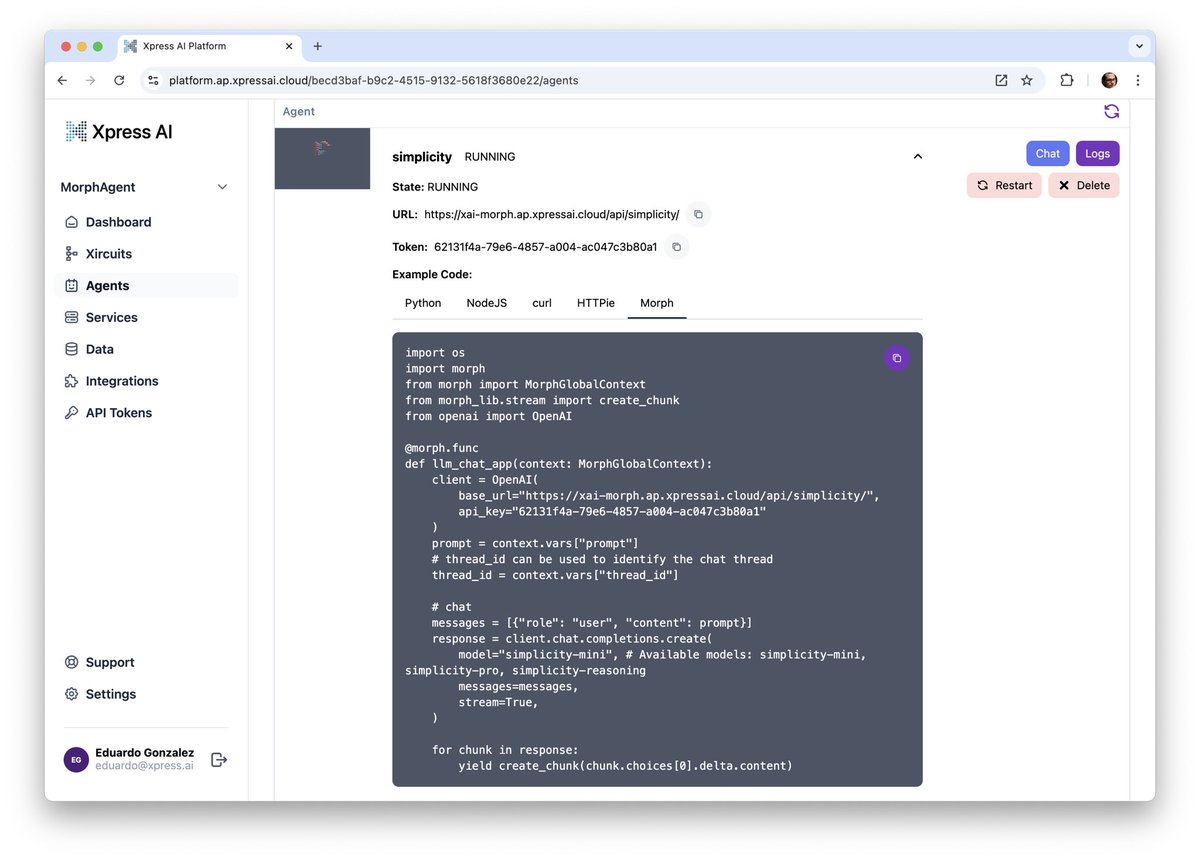Expand the MorphAgent project dropdown

(146, 187)
